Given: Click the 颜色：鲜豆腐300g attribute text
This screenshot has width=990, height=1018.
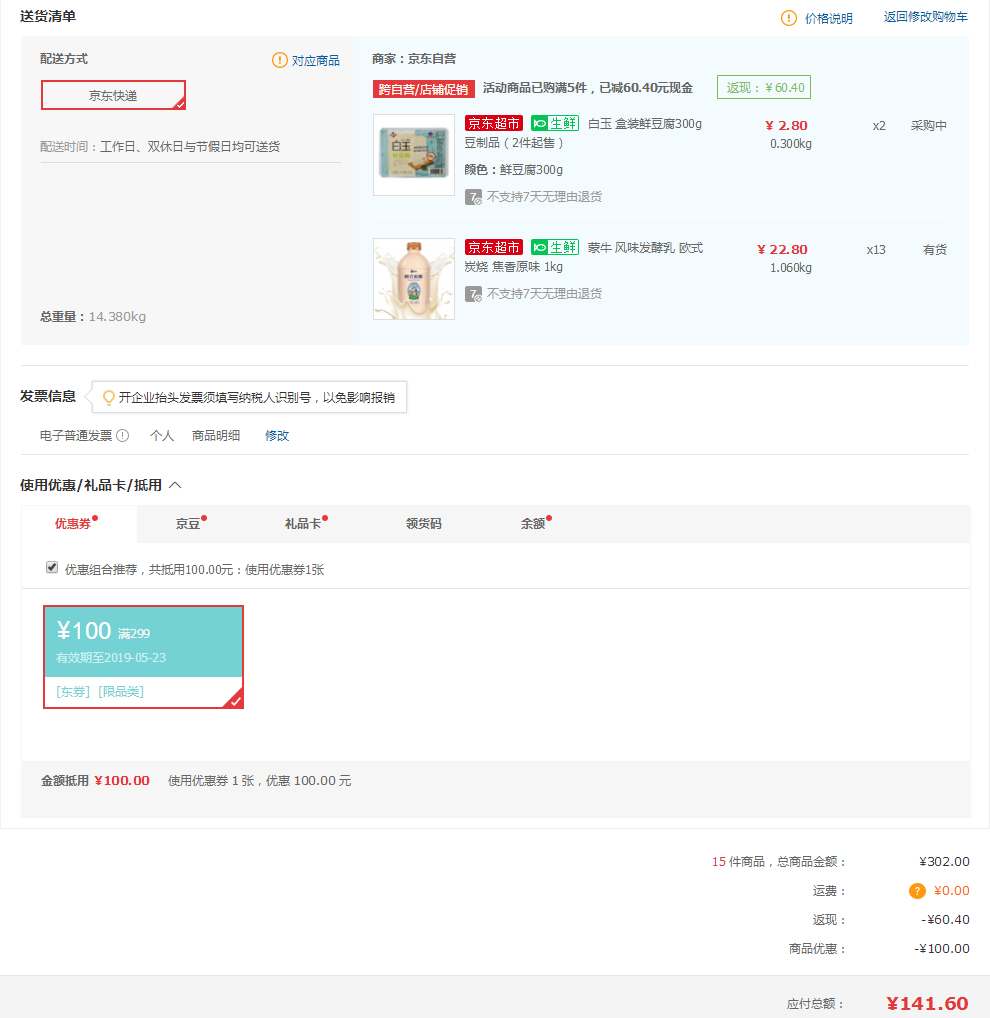Looking at the screenshot, I should (514, 170).
